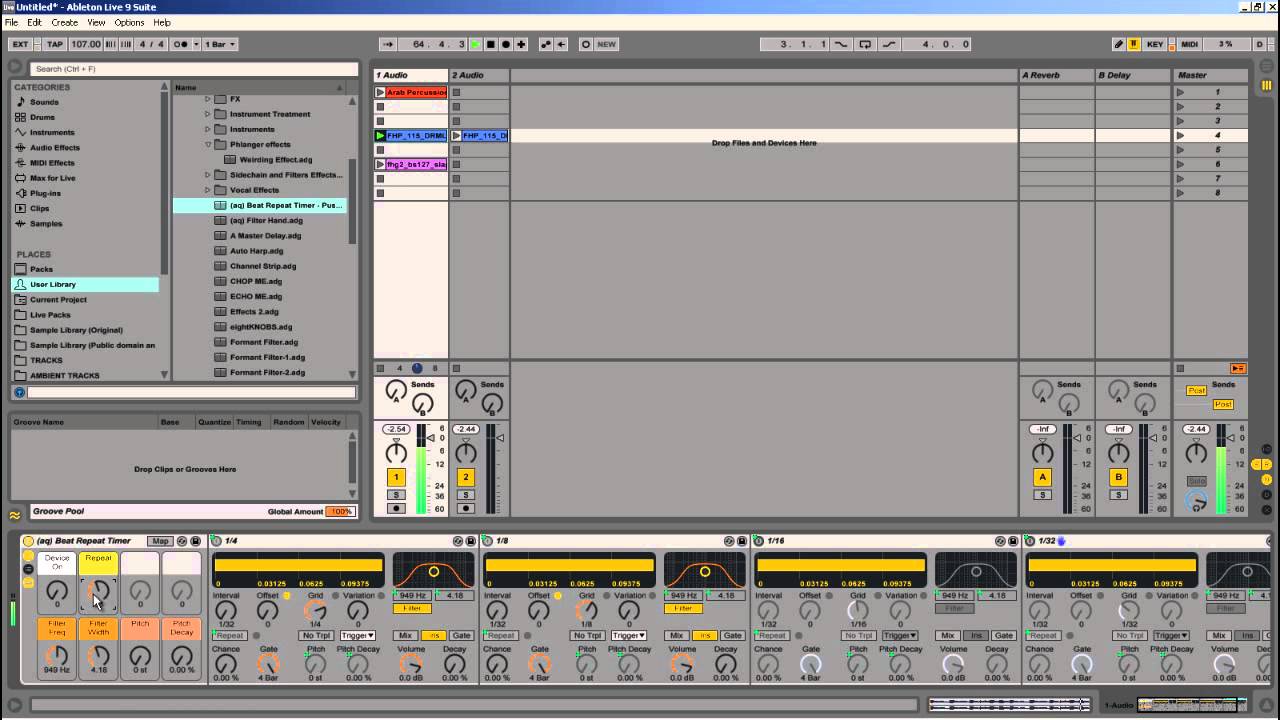The image size is (1280, 720).
Task: Open the Drums category in browser
Action: pos(42,117)
